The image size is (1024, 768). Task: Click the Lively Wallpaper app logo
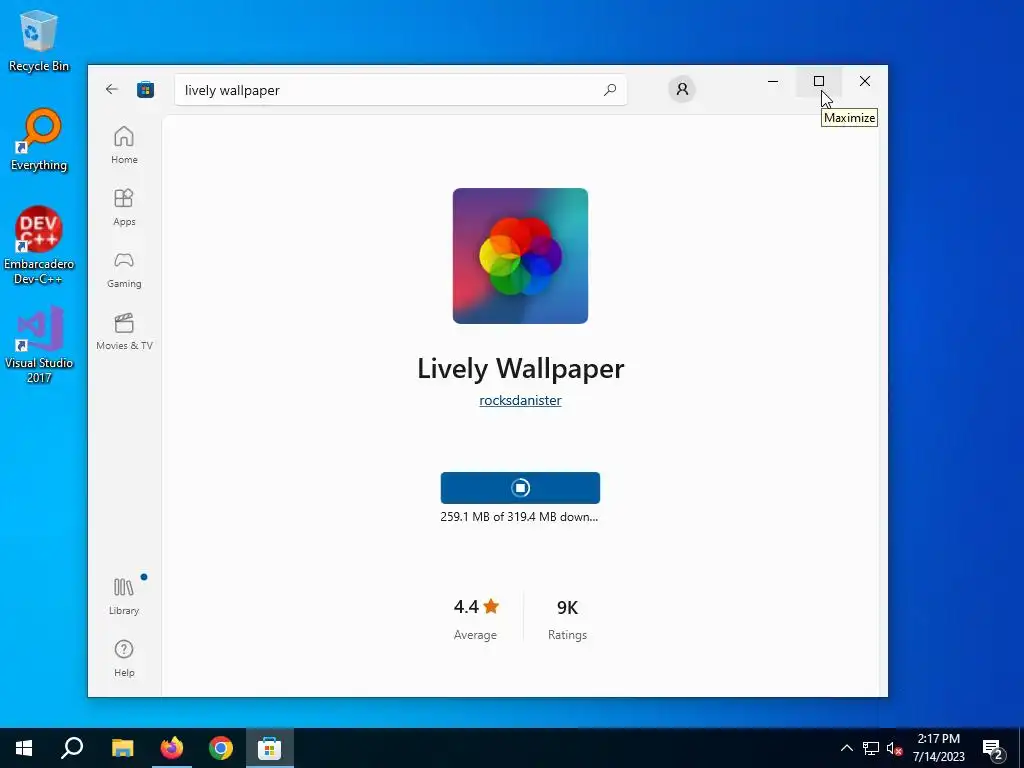tap(520, 256)
